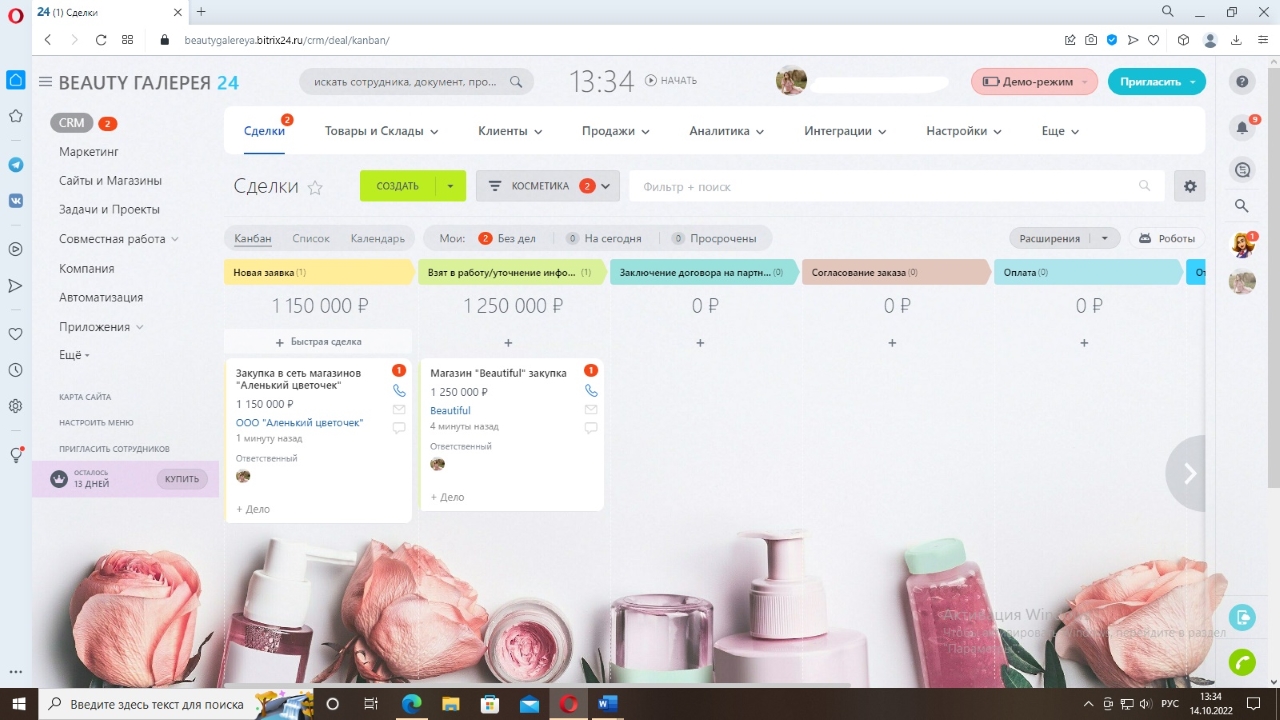Open the КОСМЕТИКА funnel selector

[x=548, y=186]
